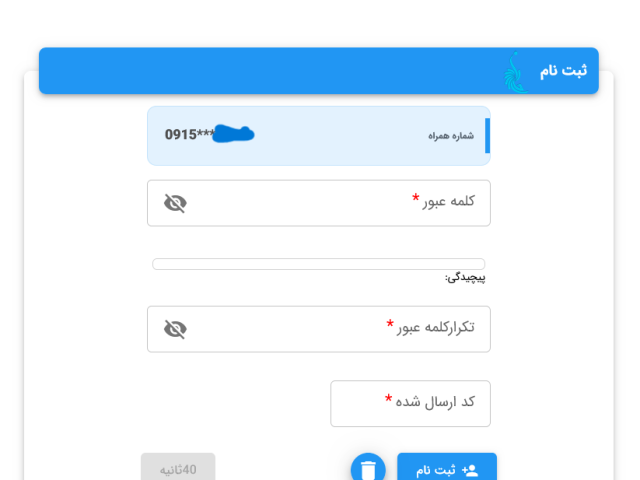Click the شماره همراه label text
The height and width of the screenshot is (480, 640).
451,135
